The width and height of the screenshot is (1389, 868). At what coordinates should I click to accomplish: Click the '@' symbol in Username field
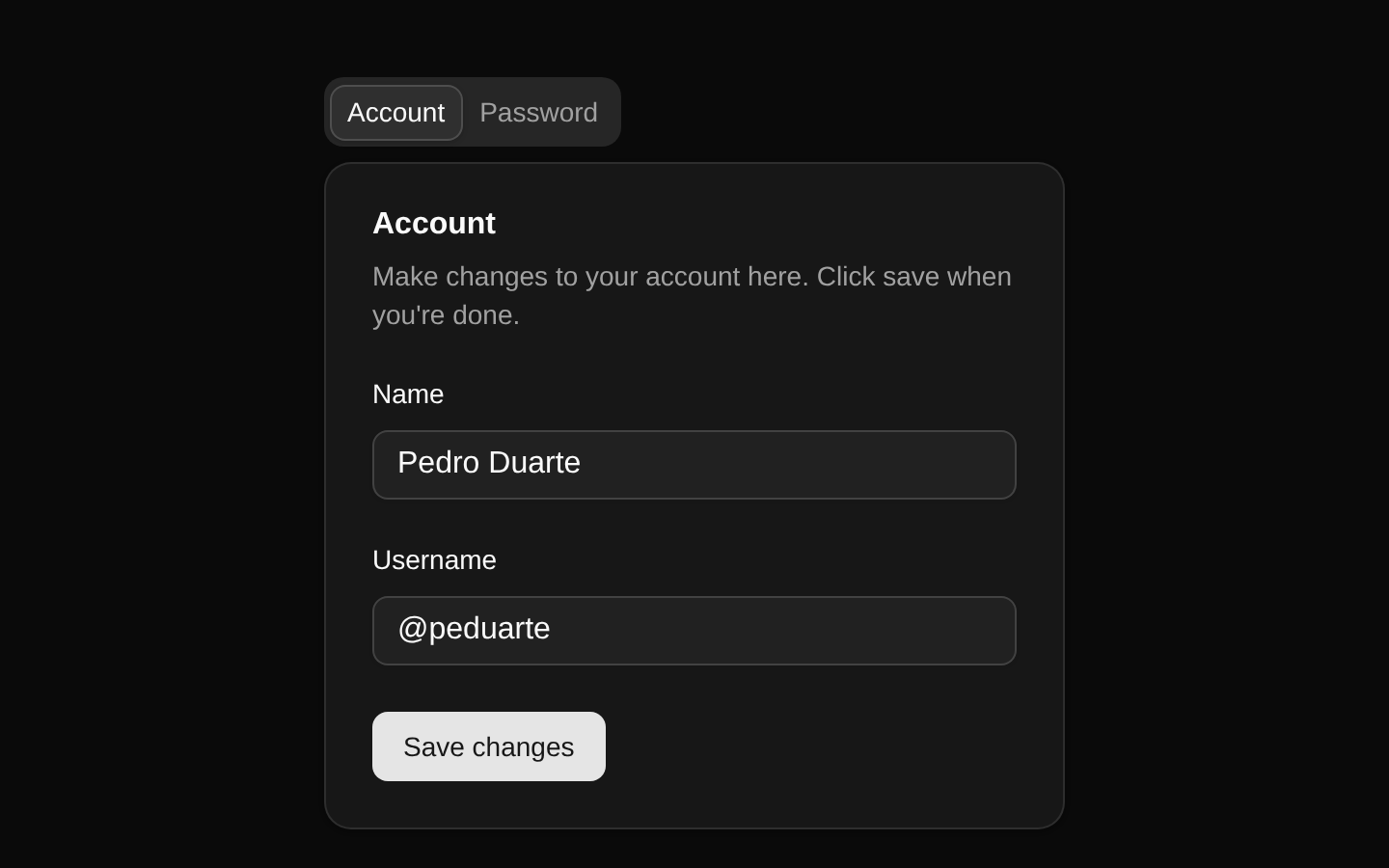[412, 629]
